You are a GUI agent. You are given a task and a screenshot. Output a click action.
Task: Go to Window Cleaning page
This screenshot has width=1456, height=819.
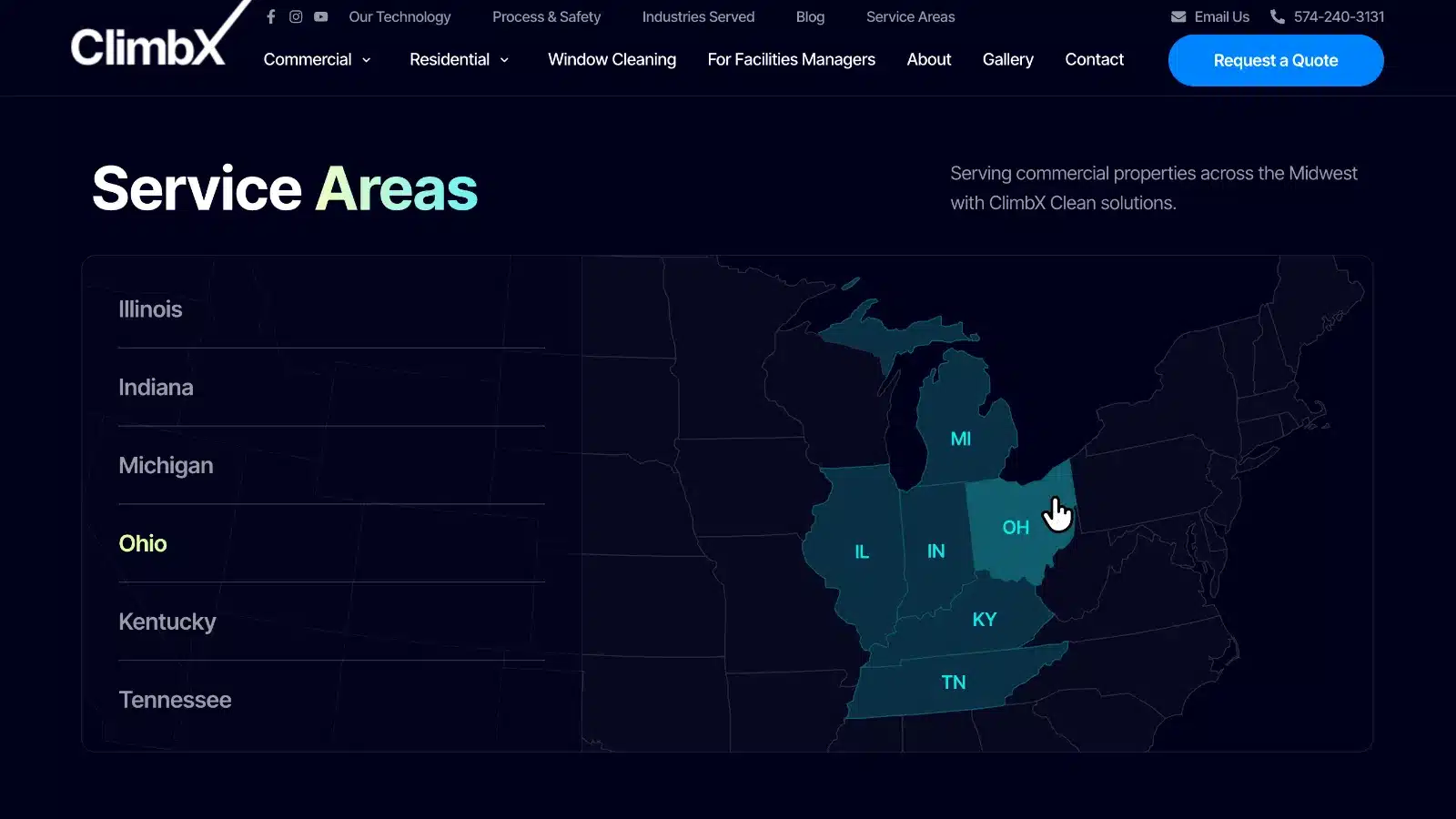coord(612,59)
